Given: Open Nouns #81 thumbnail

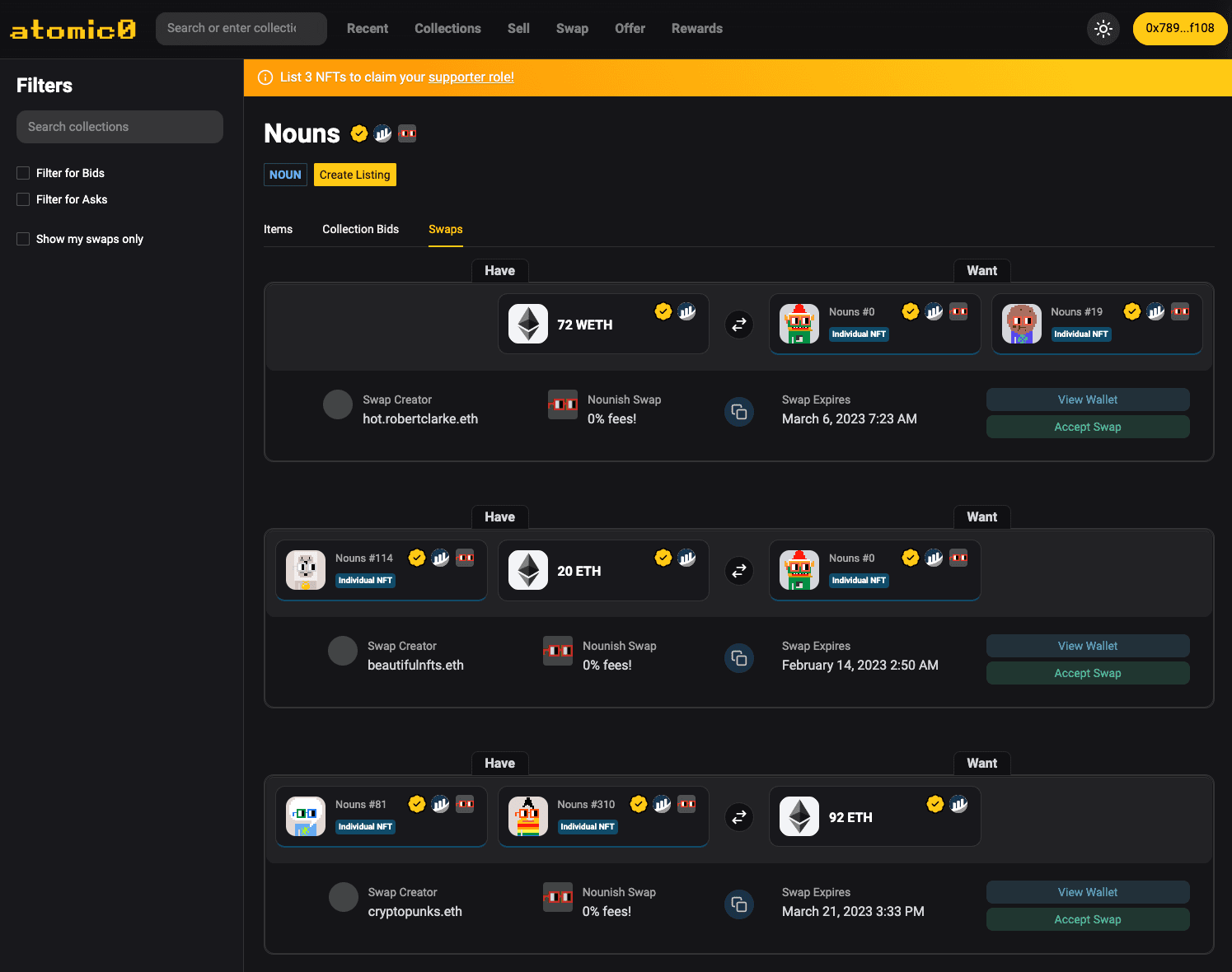Looking at the screenshot, I should click(306, 816).
